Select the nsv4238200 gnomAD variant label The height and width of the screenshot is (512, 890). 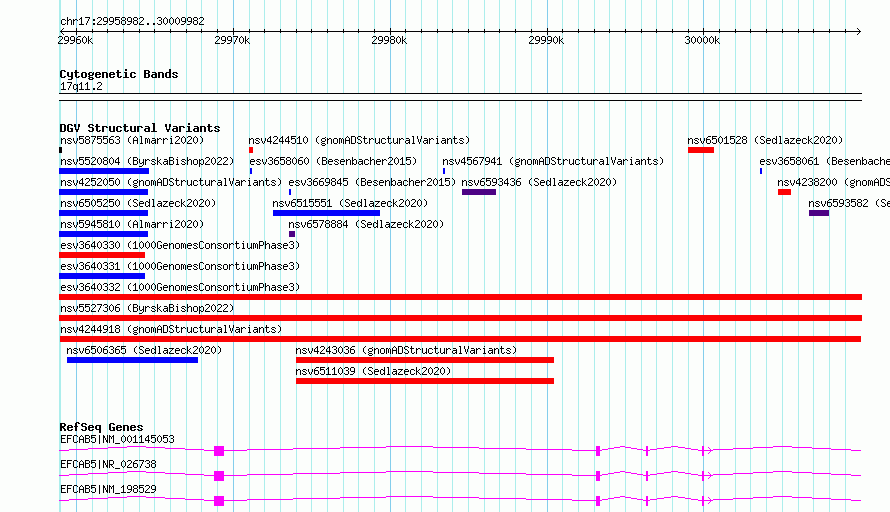click(833, 182)
